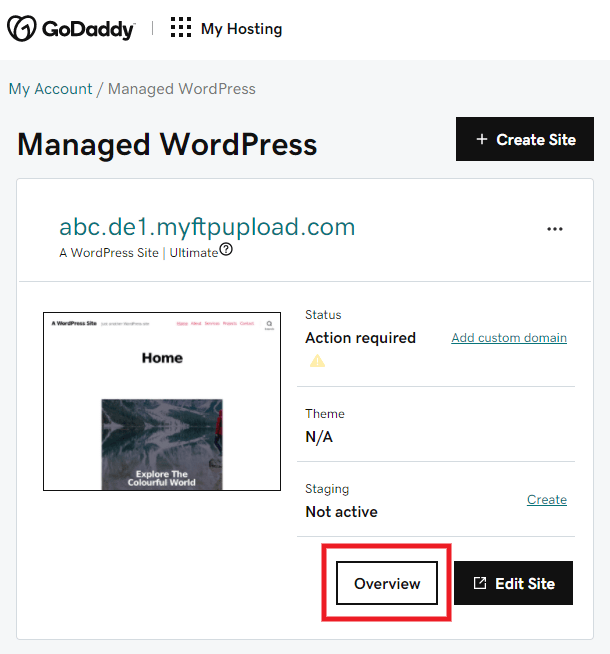The width and height of the screenshot is (610, 654).
Task: Click the Ultimate plan help icon
Action: tap(226, 249)
